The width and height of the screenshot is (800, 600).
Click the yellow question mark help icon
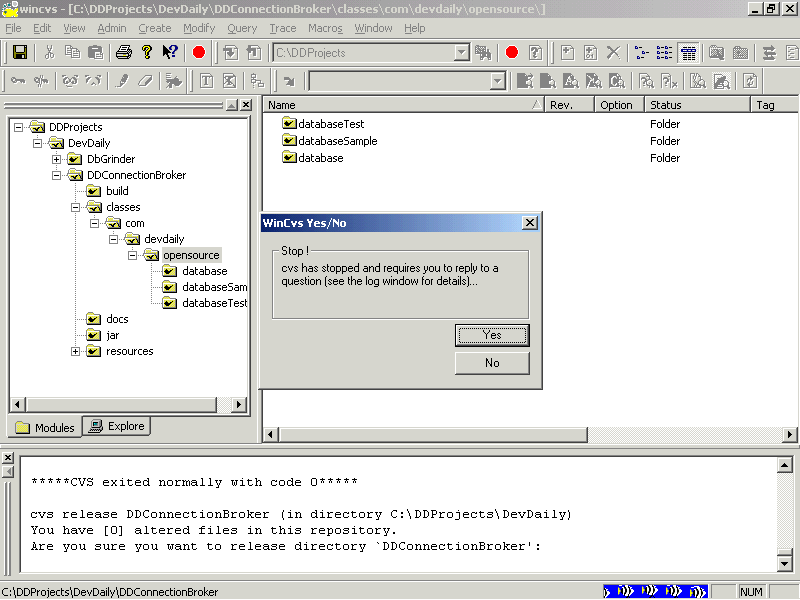coord(147,53)
